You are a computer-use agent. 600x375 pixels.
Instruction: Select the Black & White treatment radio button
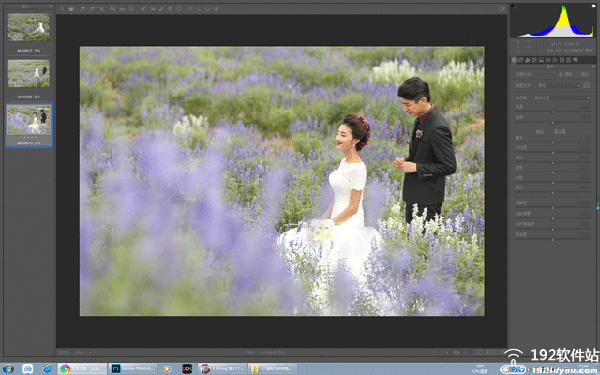578,75
